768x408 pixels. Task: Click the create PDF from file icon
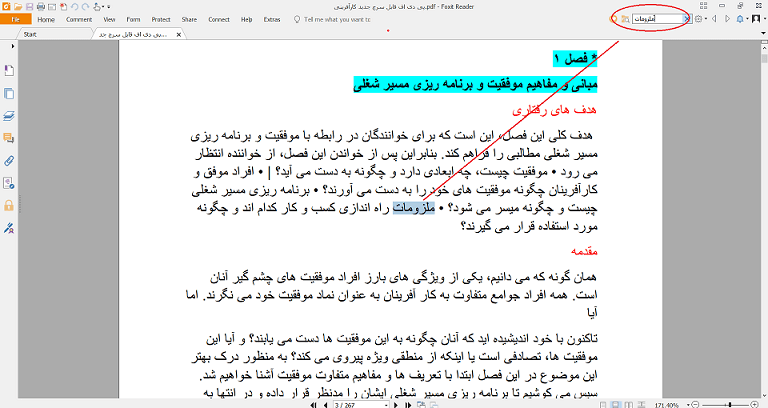64,7
